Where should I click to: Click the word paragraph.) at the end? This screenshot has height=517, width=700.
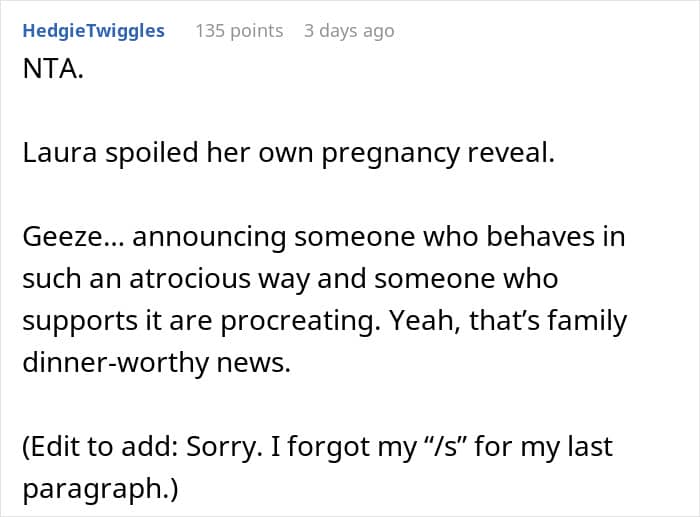100,490
